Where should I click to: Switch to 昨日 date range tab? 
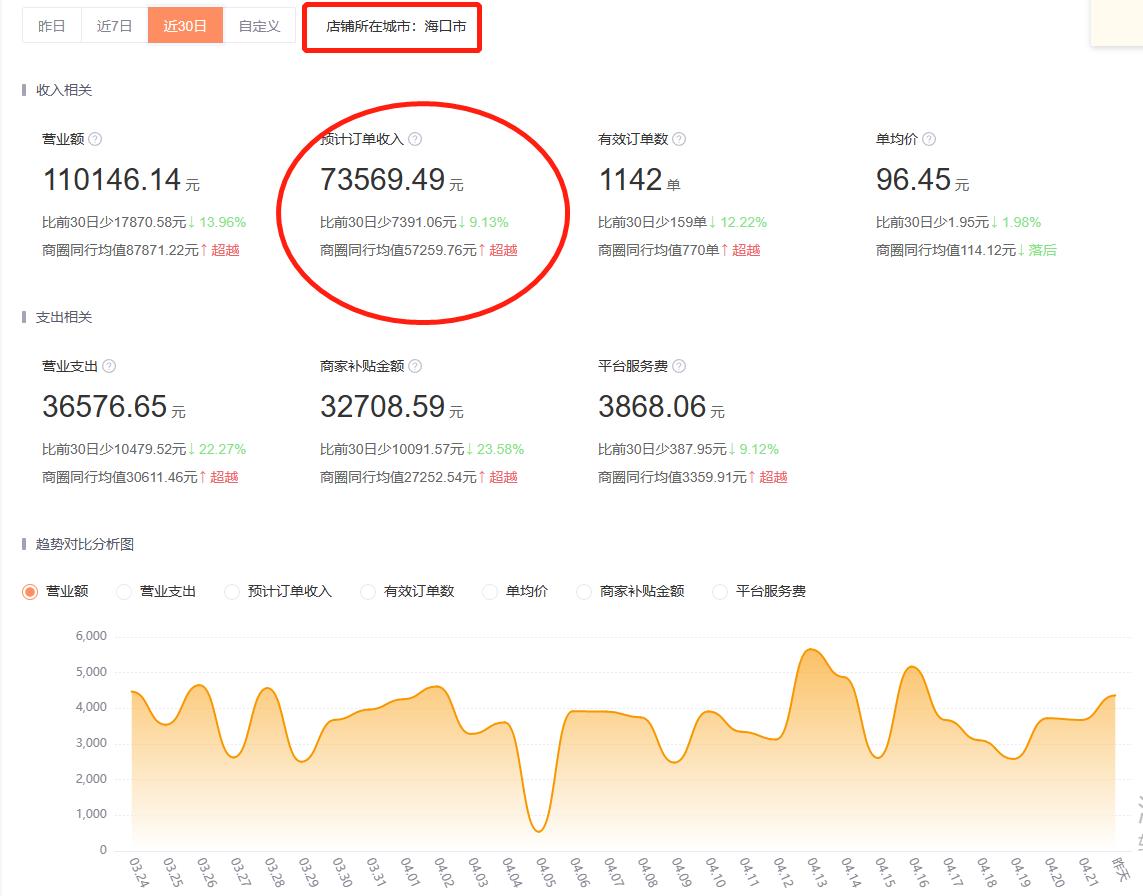pyautogui.click(x=52, y=26)
